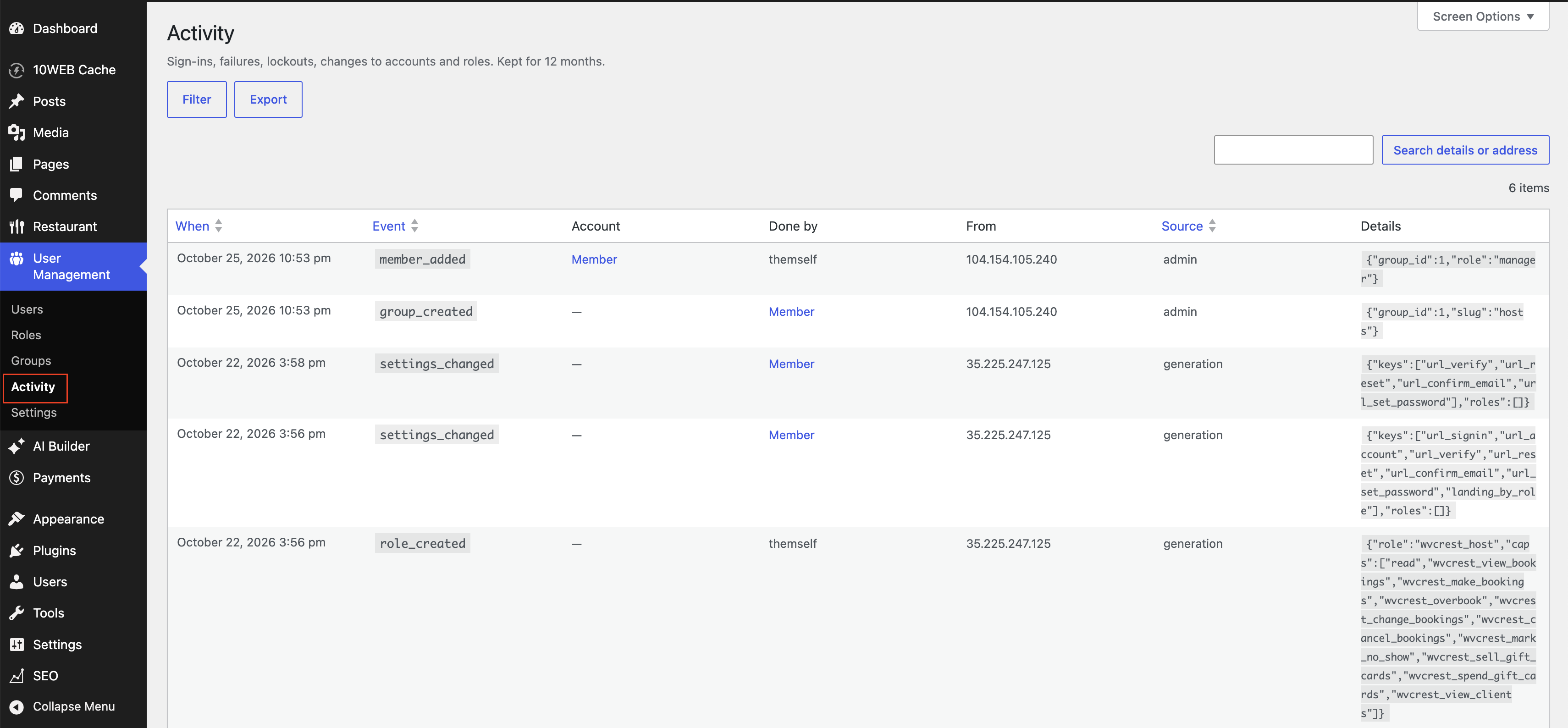Focus the search details text field
1568x728 pixels.
pos(1293,150)
